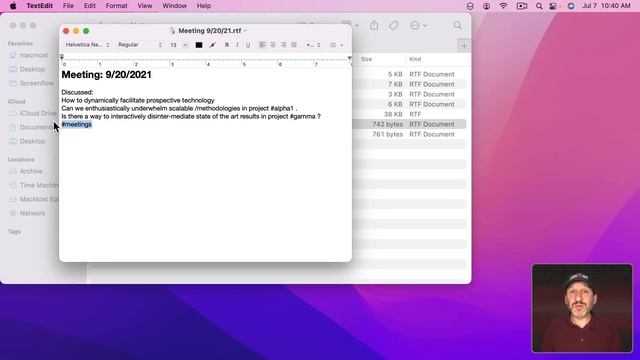Select the 38 KB RTF file row
Image resolution: width=640 pixels, height=360 pixels.
coord(409,114)
